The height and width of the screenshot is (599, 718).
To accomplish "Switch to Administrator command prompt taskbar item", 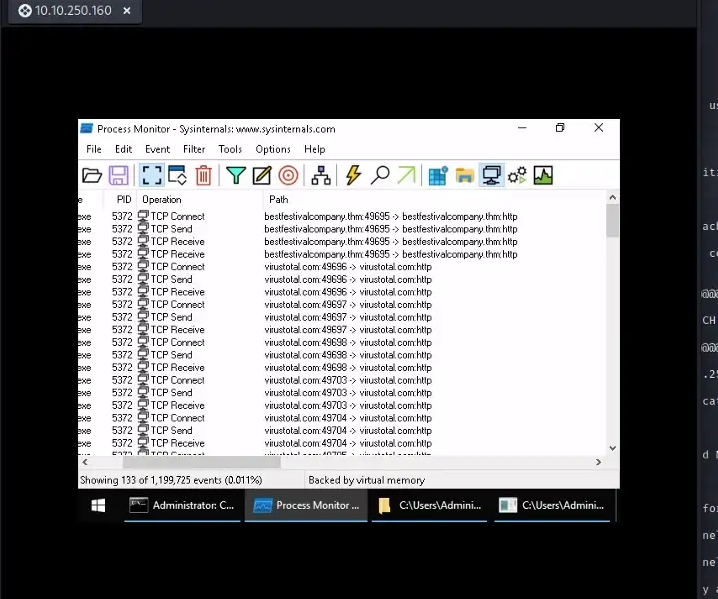I will [182, 506].
